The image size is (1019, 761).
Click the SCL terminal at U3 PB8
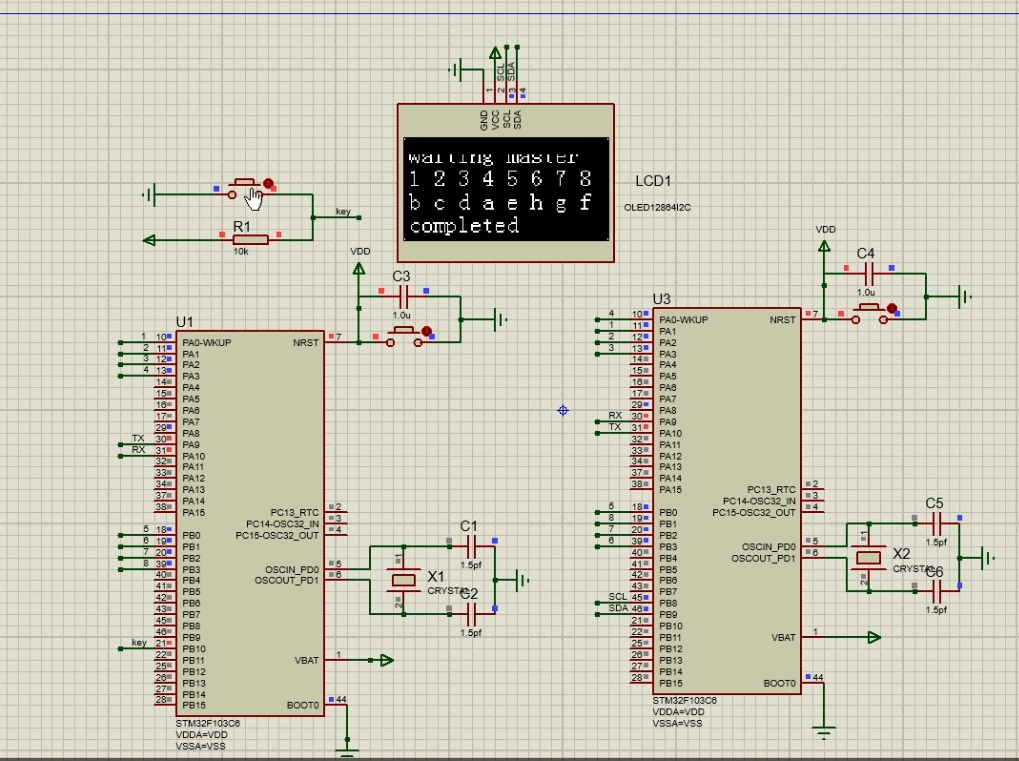(617, 597)
